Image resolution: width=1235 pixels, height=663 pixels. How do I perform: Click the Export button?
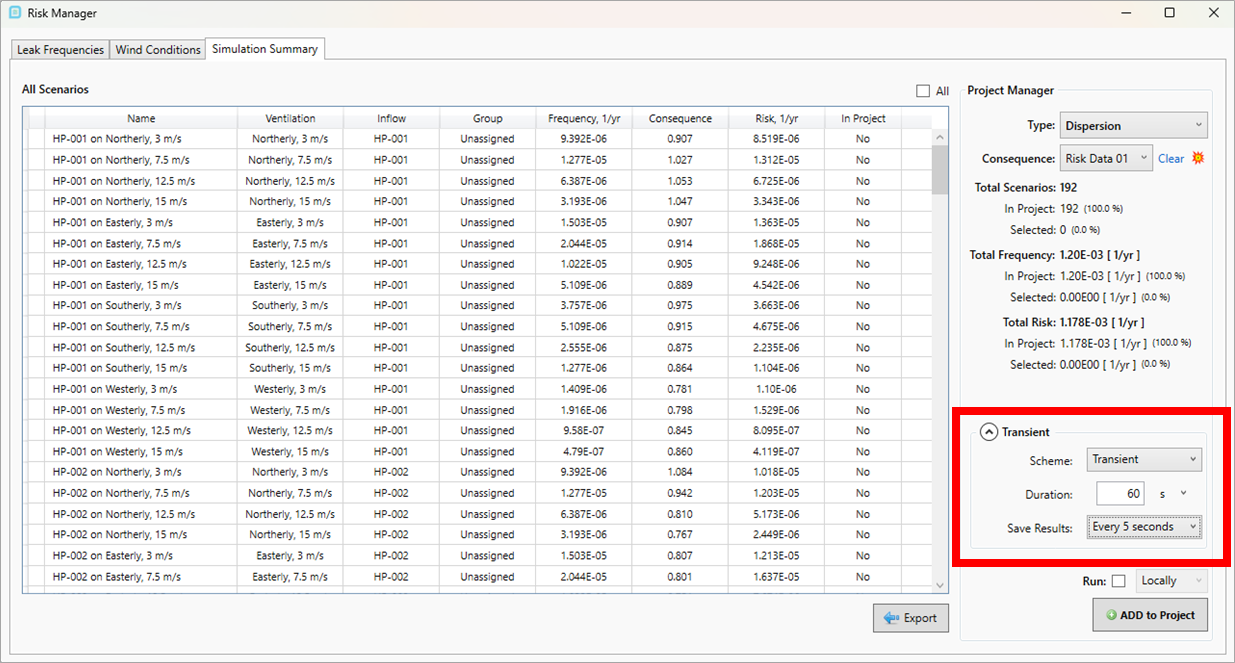click(x=909, y=618)
